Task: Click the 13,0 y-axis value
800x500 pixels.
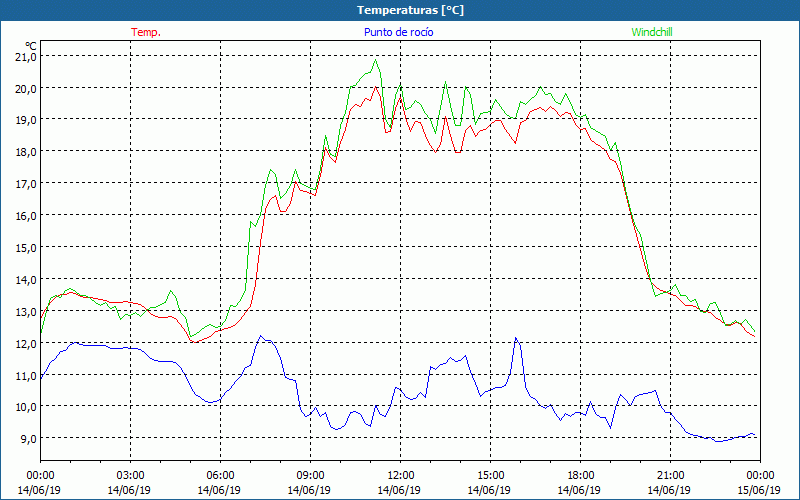Action: 26,311
